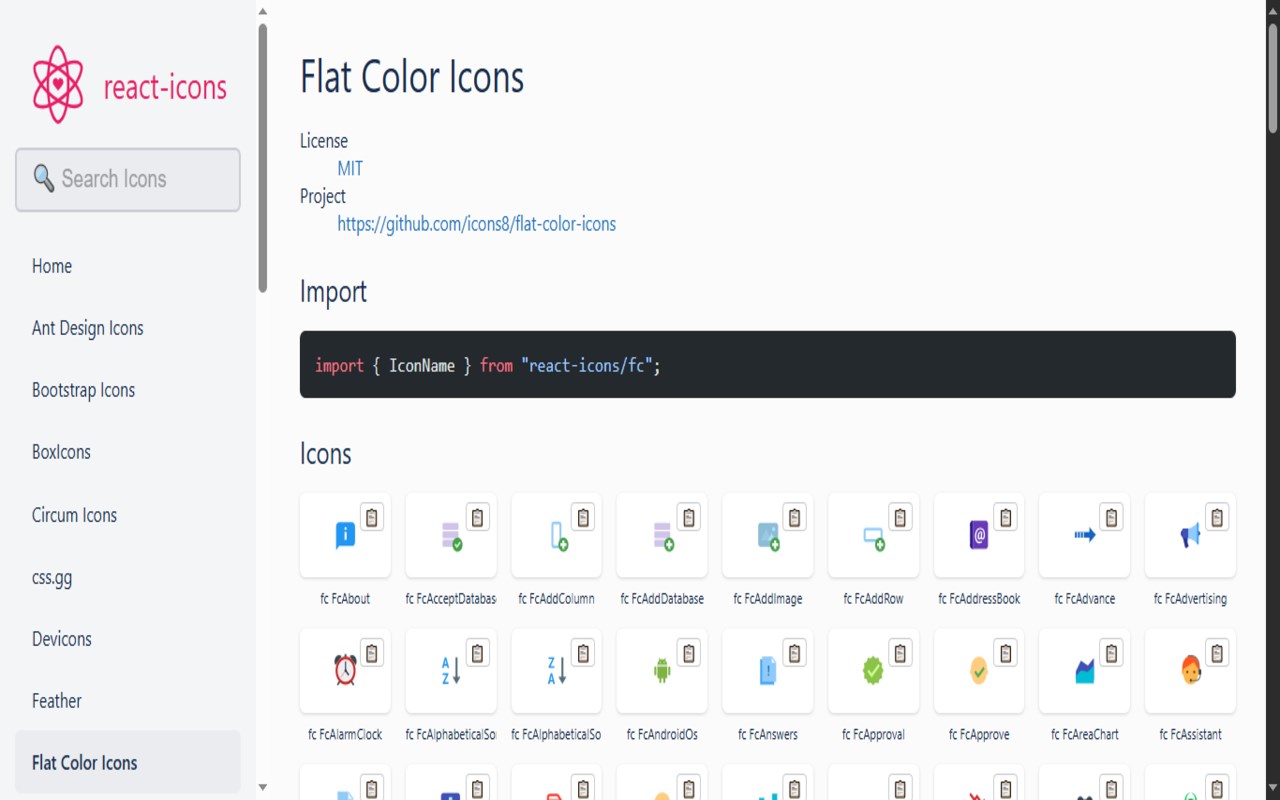
Task: Click the FcAndroidOs robot icon
Action: pos(661,670)
